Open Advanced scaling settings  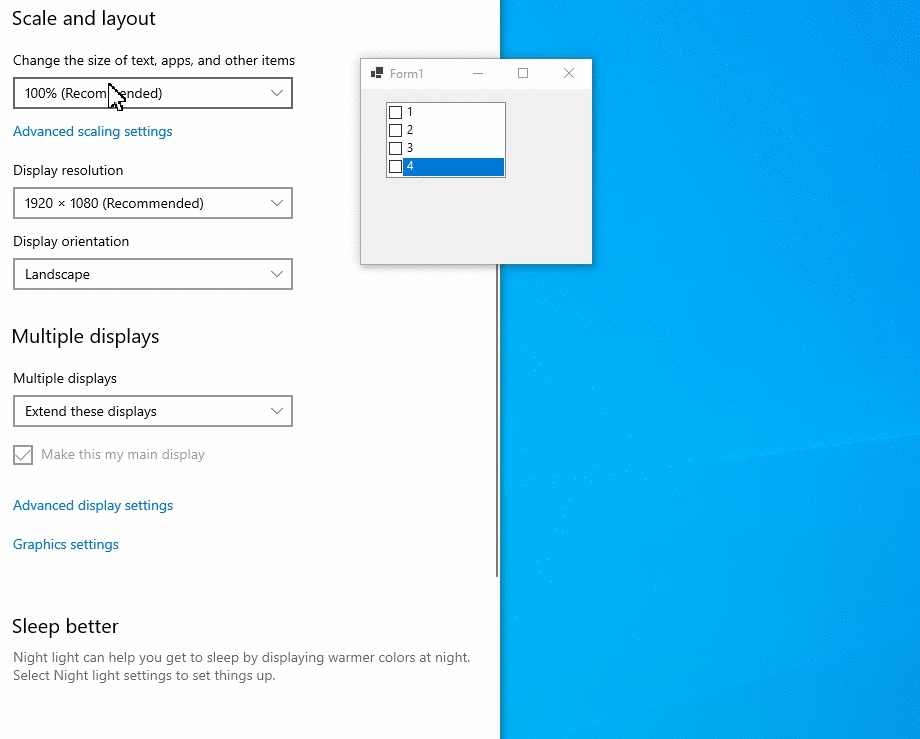(x=92, y=131)
